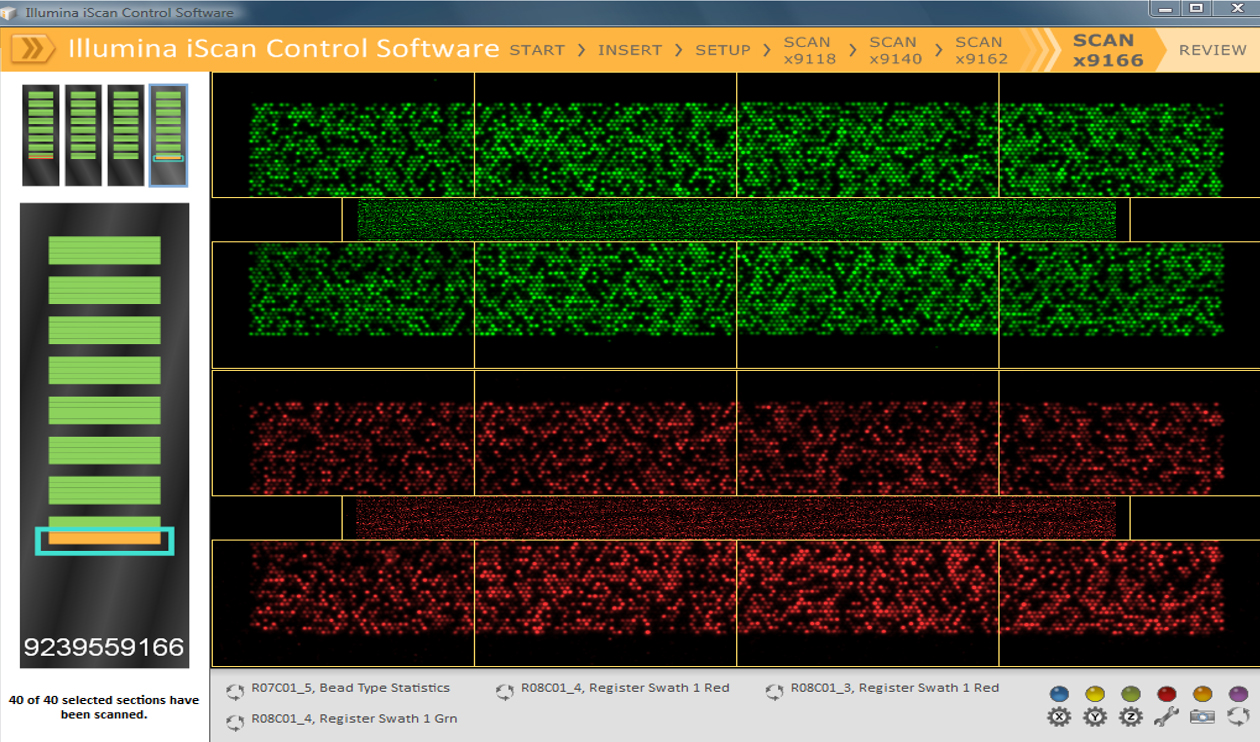Image resolution: width=1260 pixels, height=742 pixels.
Task: Select the top green section on the large BeadChip
Action: pyautogui.click(x=104, y=250)
